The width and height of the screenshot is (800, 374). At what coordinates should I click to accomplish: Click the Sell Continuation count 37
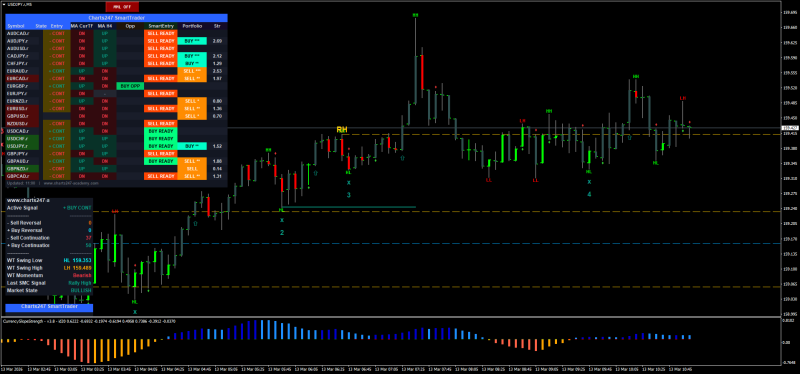pos(89,238)
